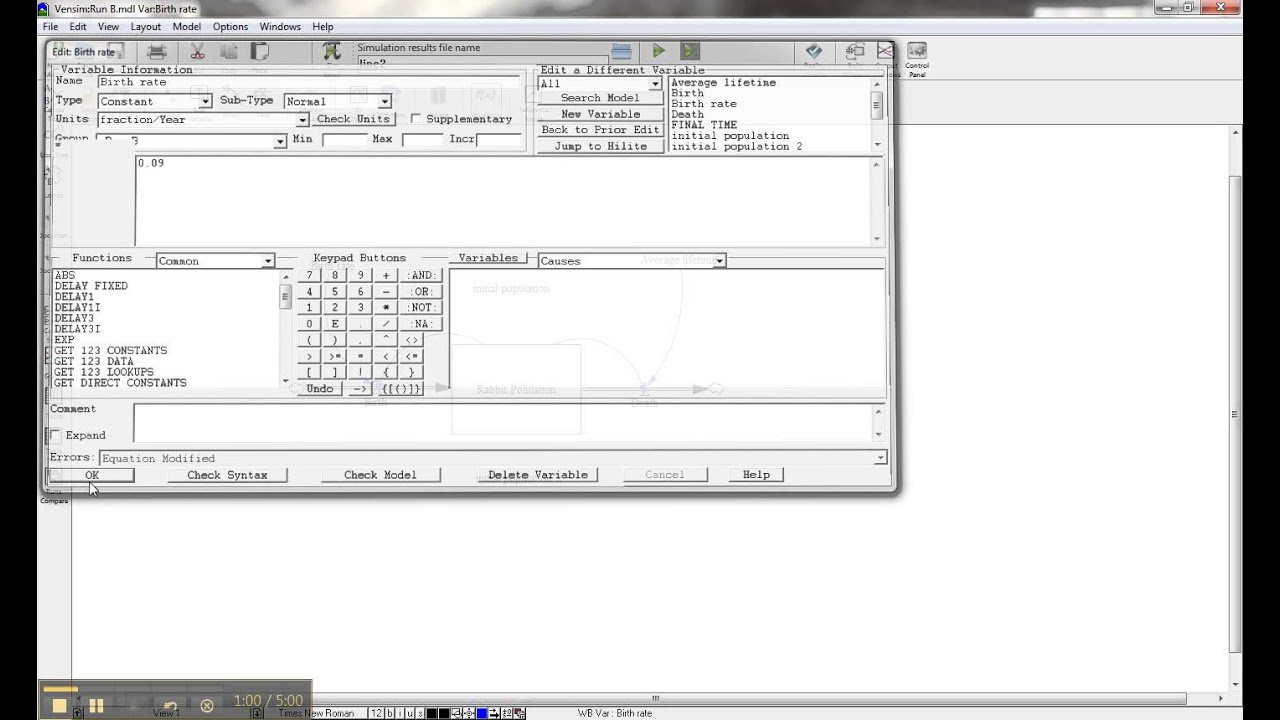
Task: Click the strikethrough 's' icon in status bar
Action: pos(420,713)
